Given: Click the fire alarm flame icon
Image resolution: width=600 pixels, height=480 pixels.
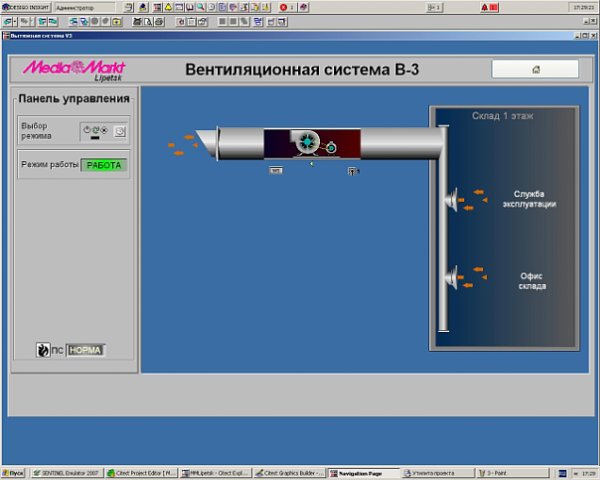Looking at the screenshot, I should click(42, 350).
